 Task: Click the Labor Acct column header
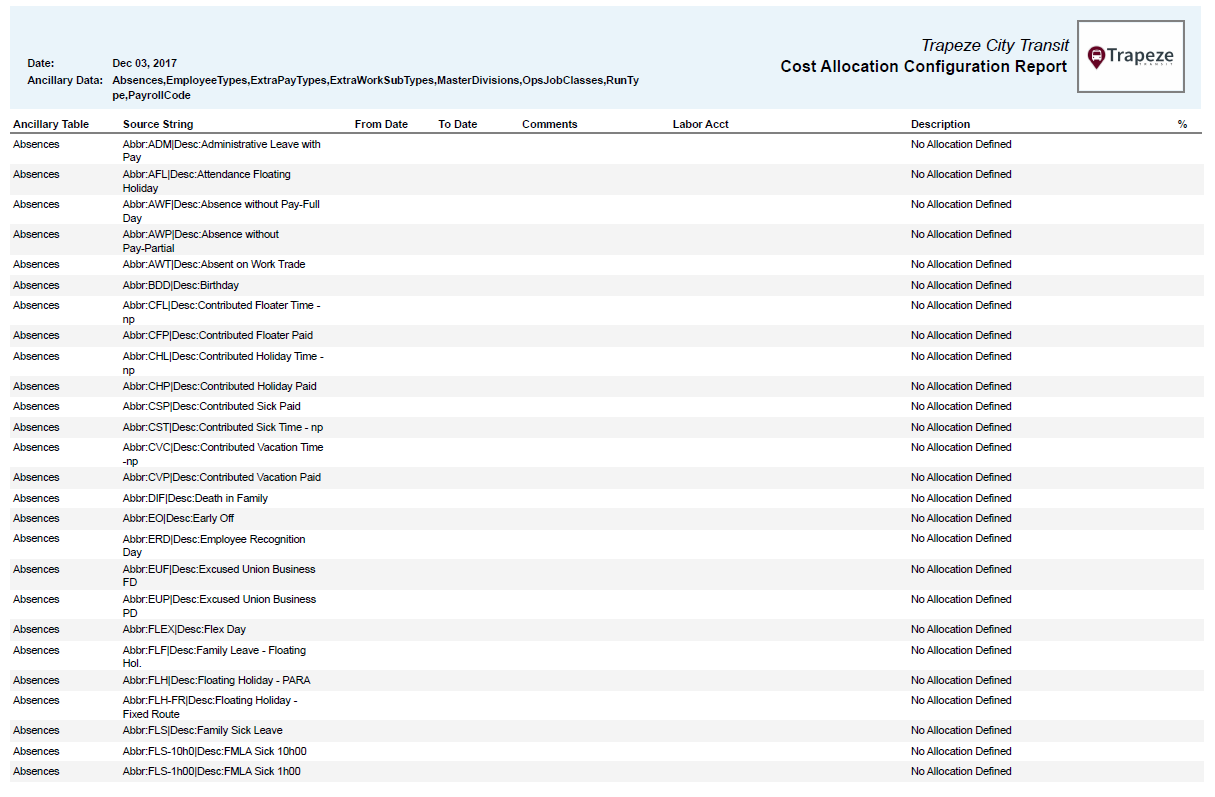click(x=700, y=124)
